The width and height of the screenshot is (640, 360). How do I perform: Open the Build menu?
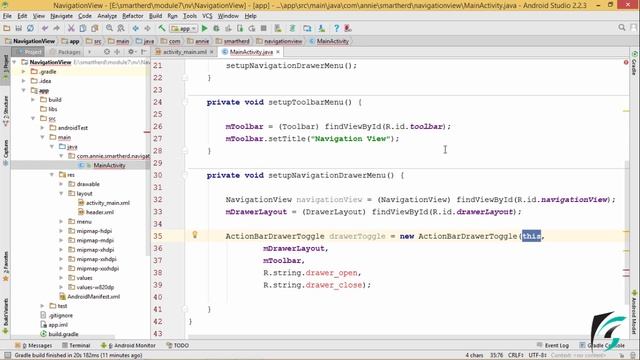pos(155,16)
